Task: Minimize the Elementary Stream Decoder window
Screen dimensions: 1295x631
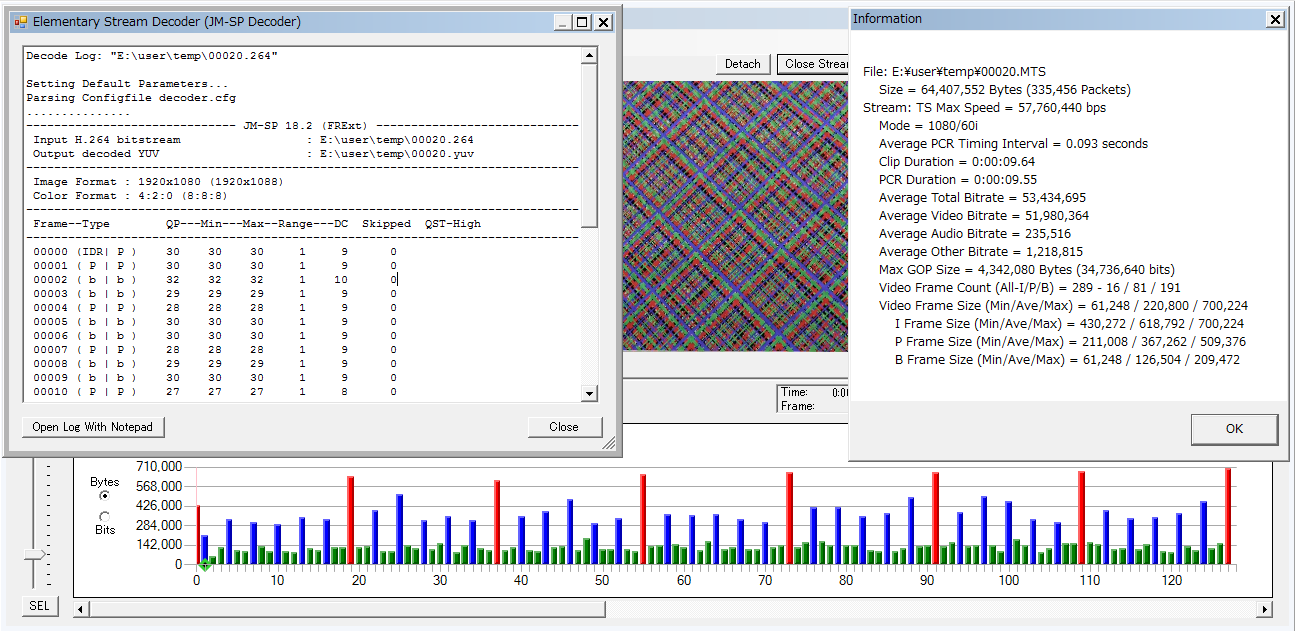Action: point(564,21)
